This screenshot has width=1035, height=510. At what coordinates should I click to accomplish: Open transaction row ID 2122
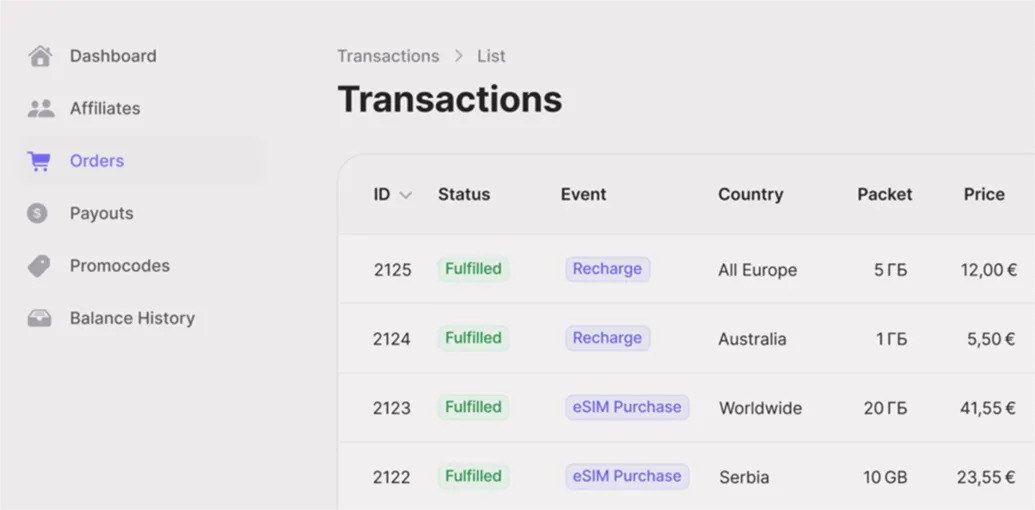[x=392, y=477]
